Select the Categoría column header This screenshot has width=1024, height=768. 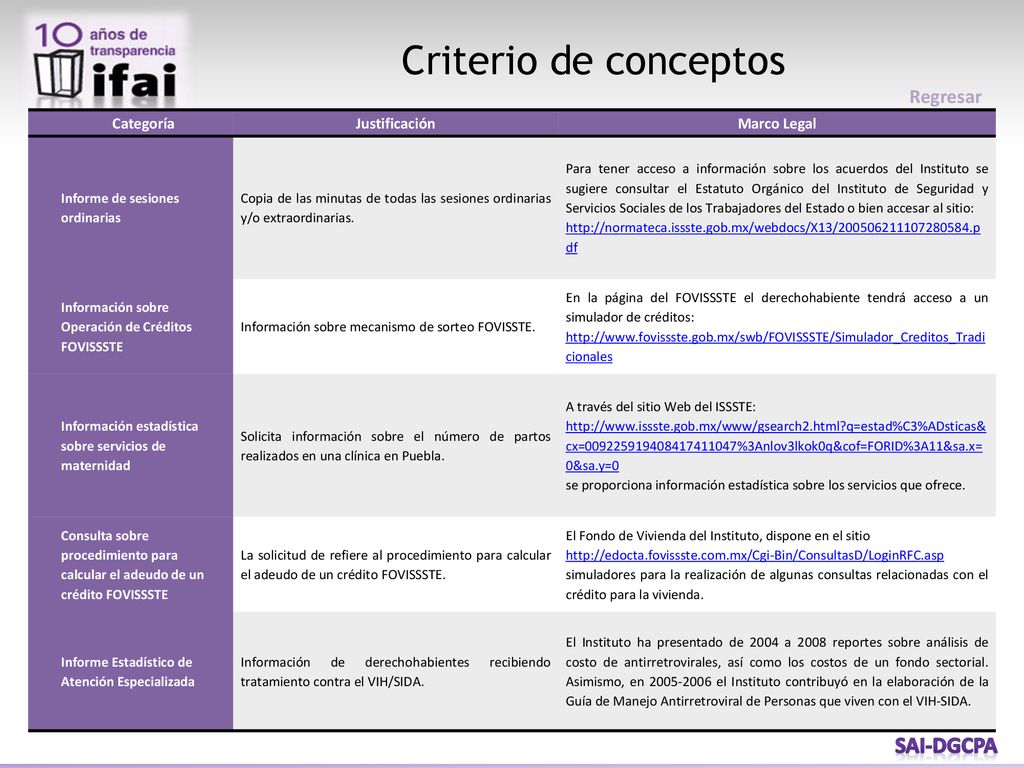143,123
